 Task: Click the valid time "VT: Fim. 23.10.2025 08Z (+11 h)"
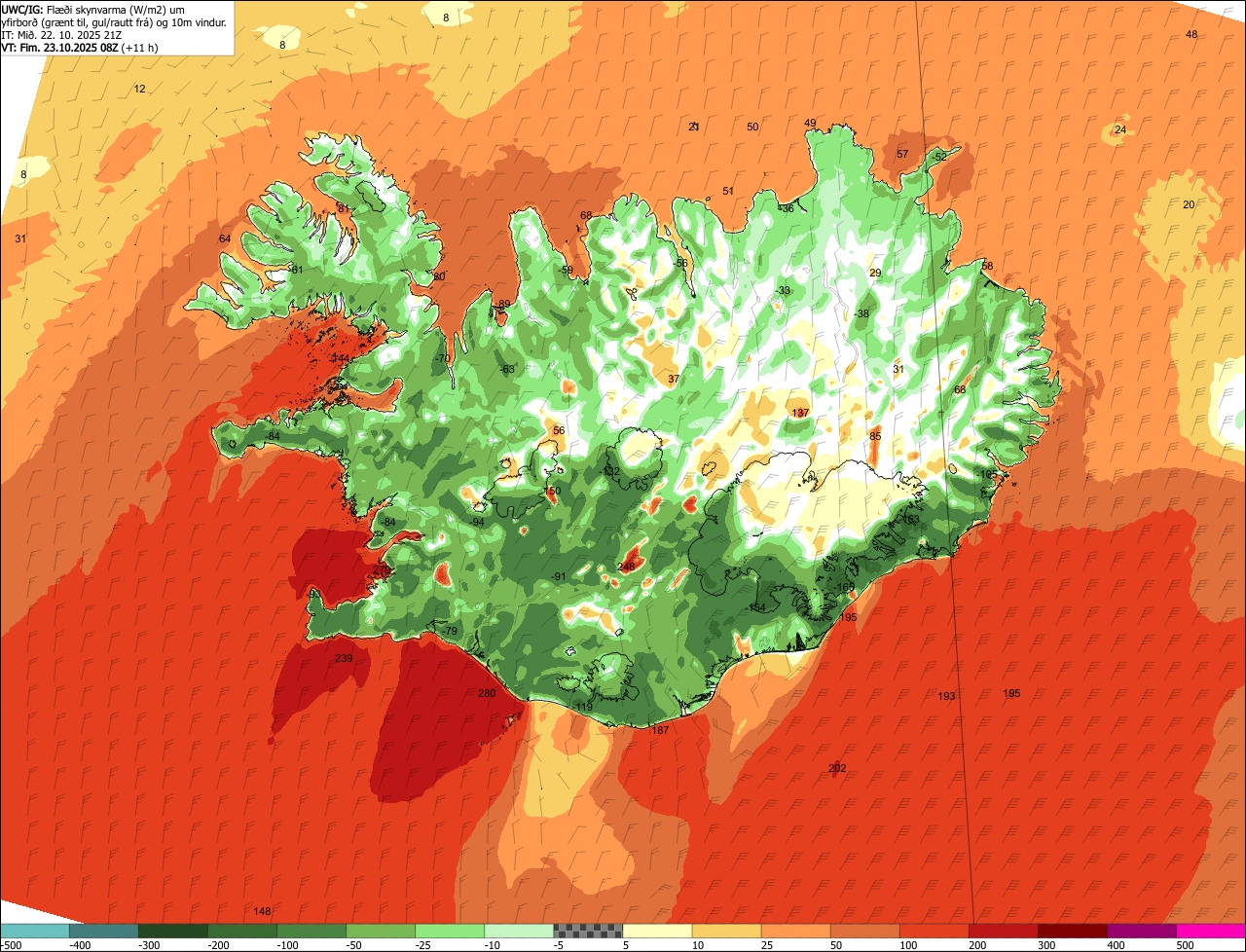[x=80, y=47]
